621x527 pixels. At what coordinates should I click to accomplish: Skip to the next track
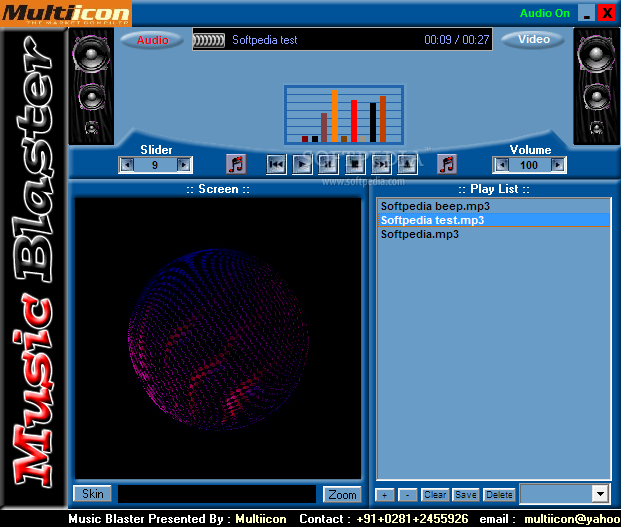pos(381,164)
